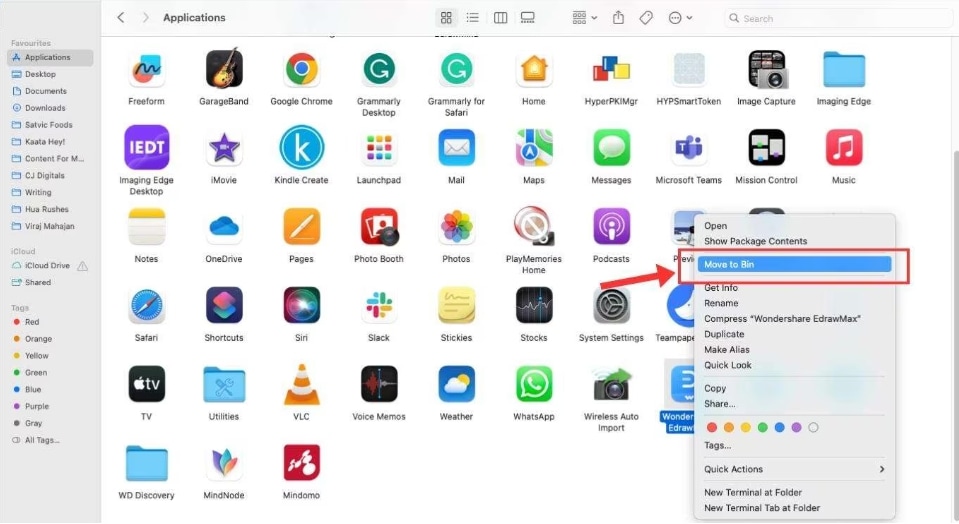
Task: Select New Terminal at Folder
Action: pos(753,492)
